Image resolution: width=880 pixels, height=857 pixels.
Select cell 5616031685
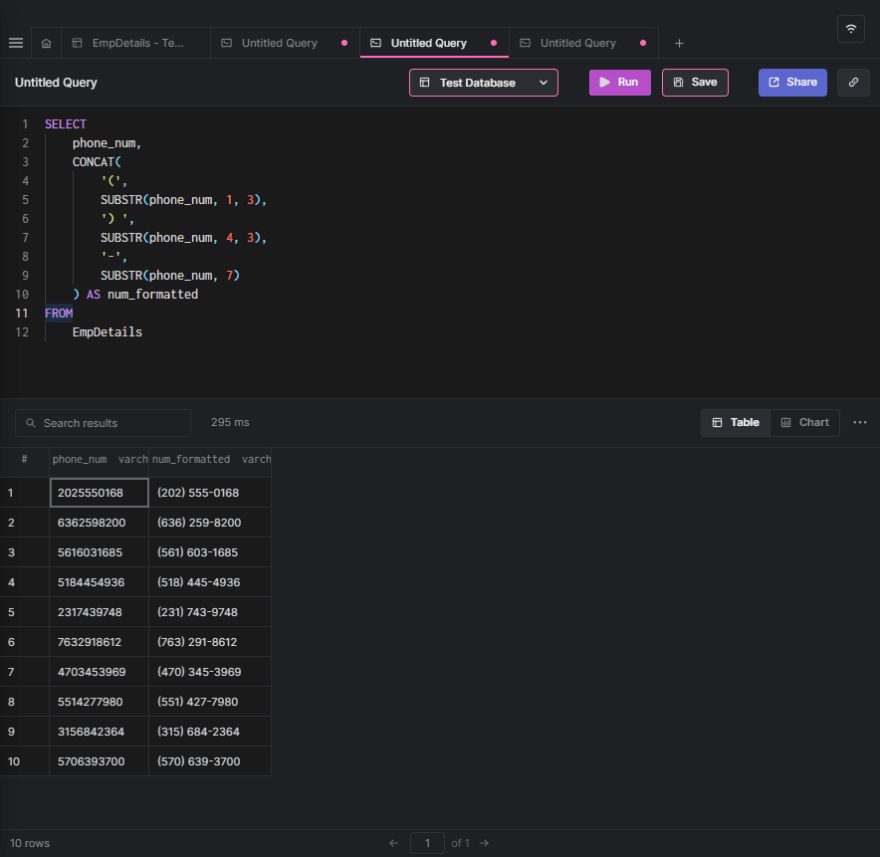point(99,552)
